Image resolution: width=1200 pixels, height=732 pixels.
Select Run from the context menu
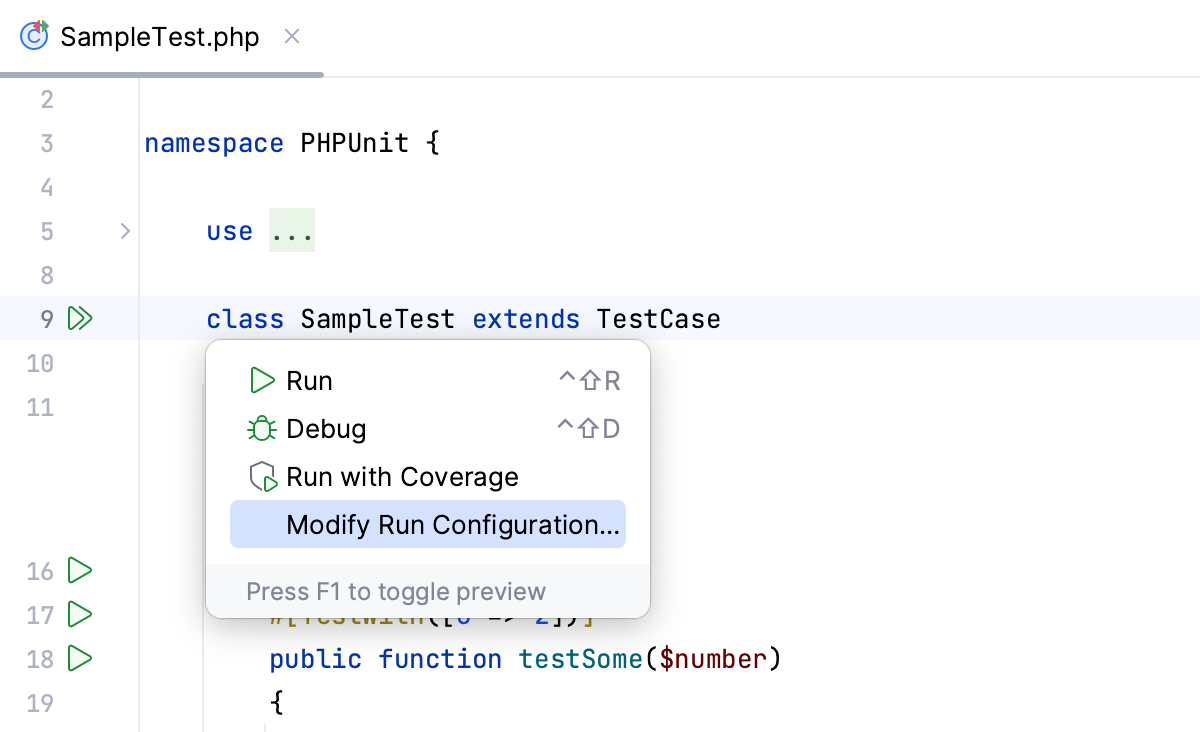310,380
